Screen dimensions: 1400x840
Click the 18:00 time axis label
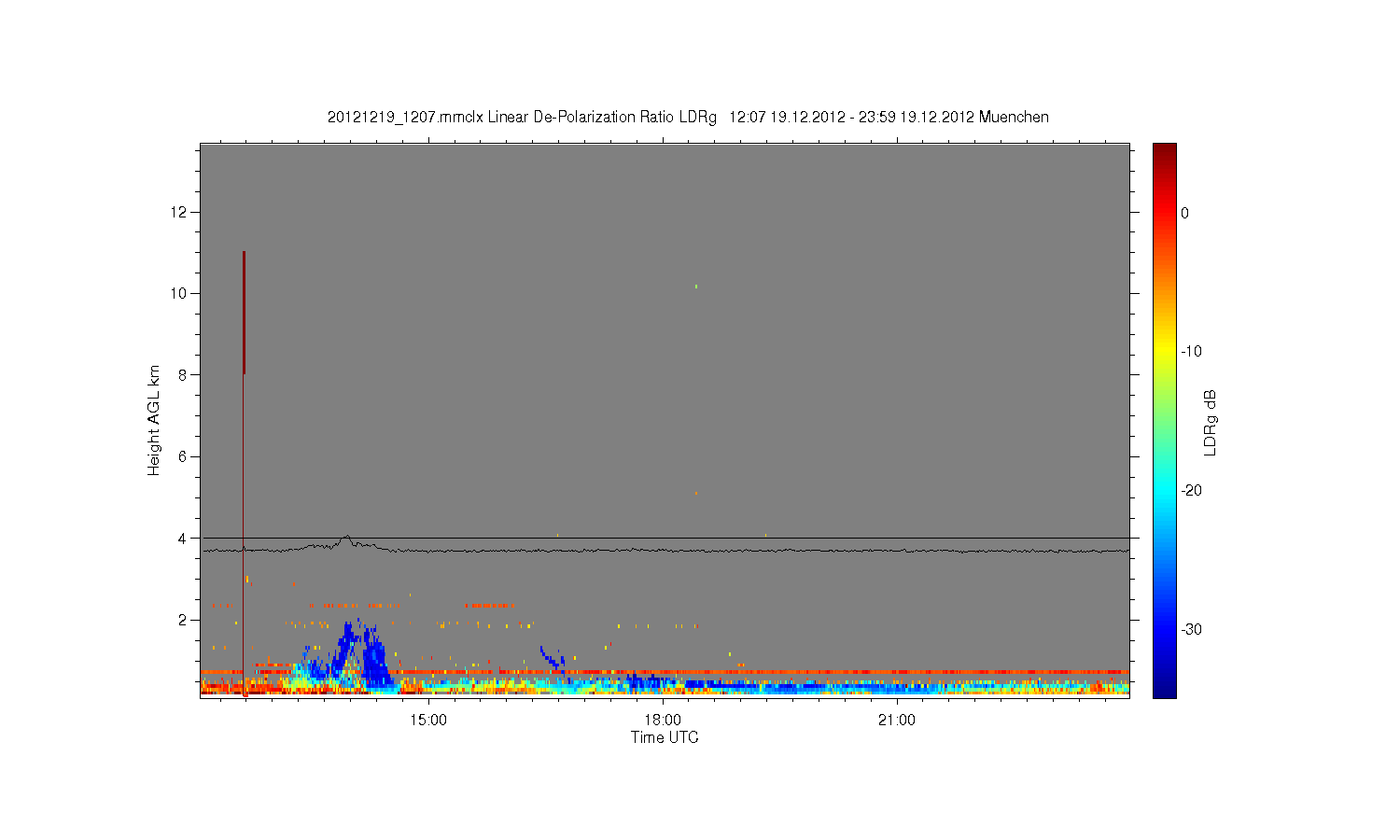click(663, 720)
